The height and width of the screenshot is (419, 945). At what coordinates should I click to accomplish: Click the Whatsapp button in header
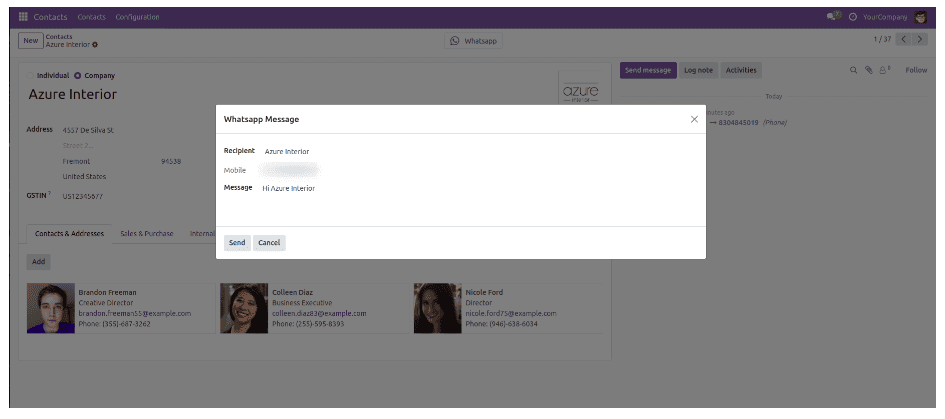coord(474,41)
